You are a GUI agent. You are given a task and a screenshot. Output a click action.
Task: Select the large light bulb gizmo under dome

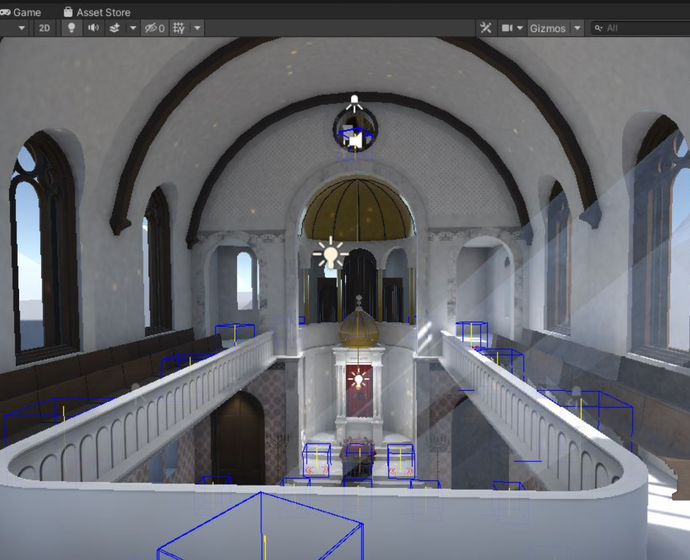330,253
